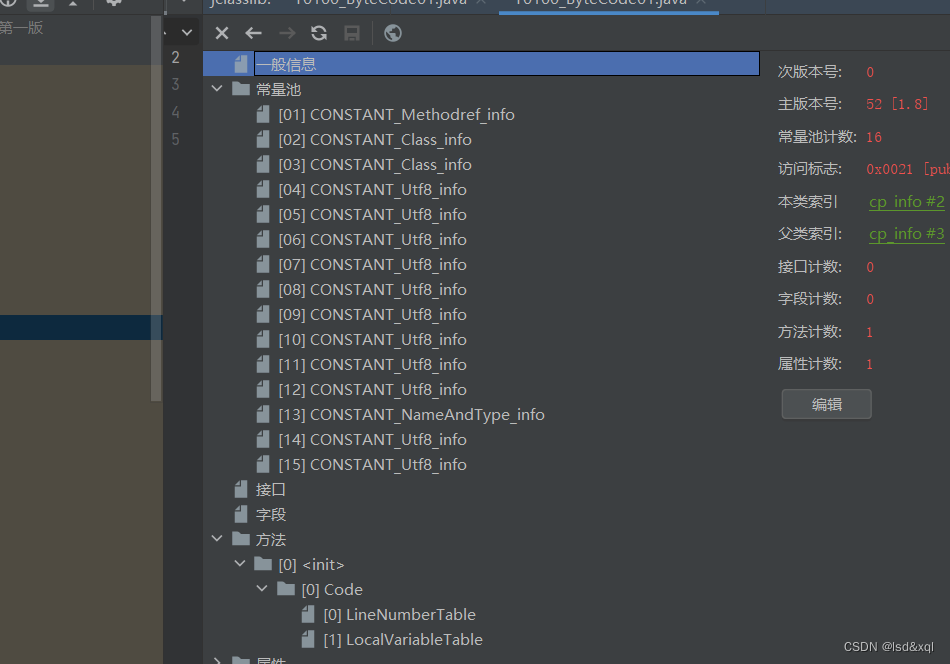Image resolution: width=950 pixels, height=664 pixels.
Task: Click the forward arrow icon in the toolbar
Action: point(287,33)
